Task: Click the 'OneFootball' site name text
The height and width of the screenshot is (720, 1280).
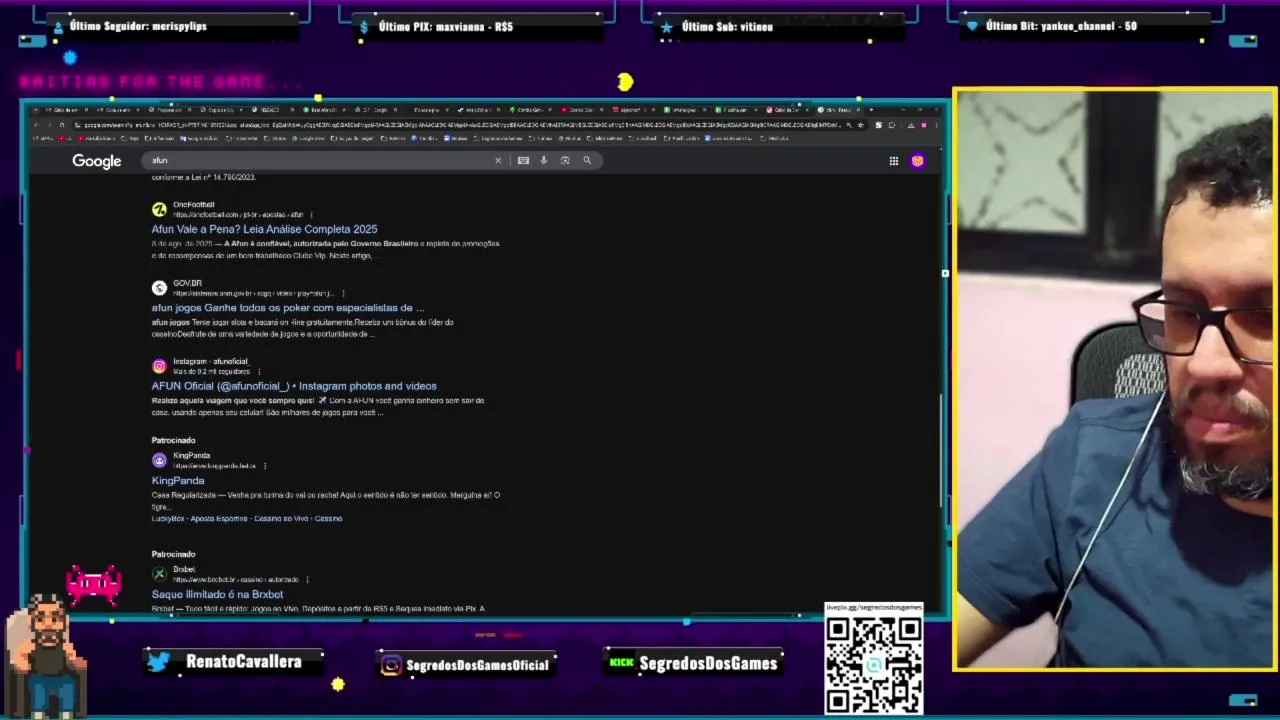Action: tap(194, 205)
